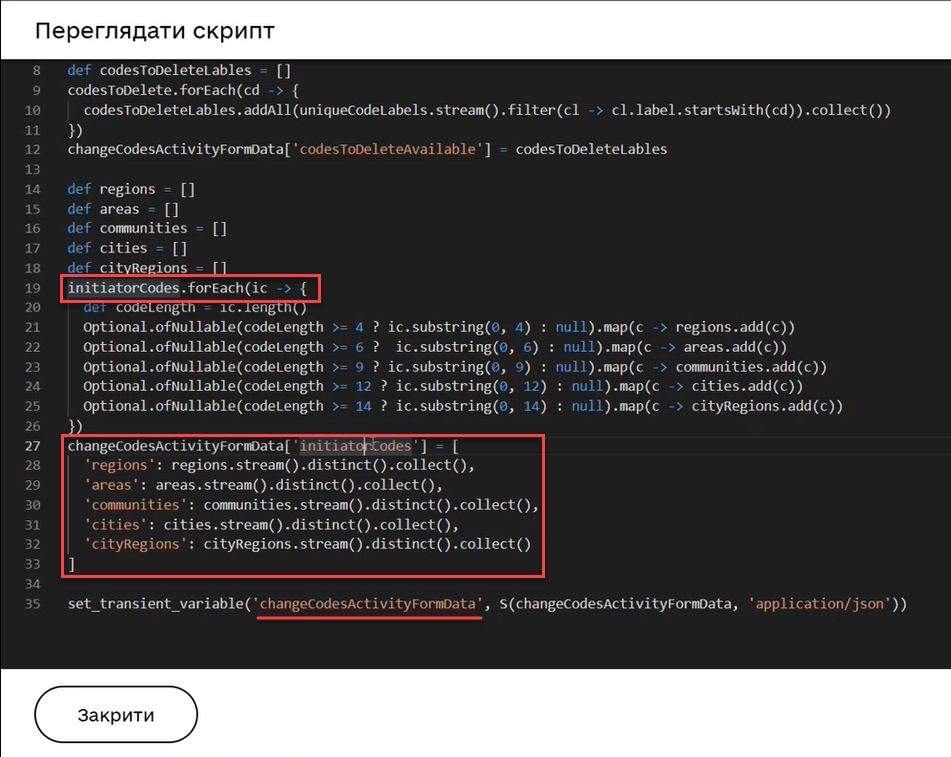Click line number 8 in the gutter
The height and width of the screenshot is (757, 951).
click(x=36, y=70)
